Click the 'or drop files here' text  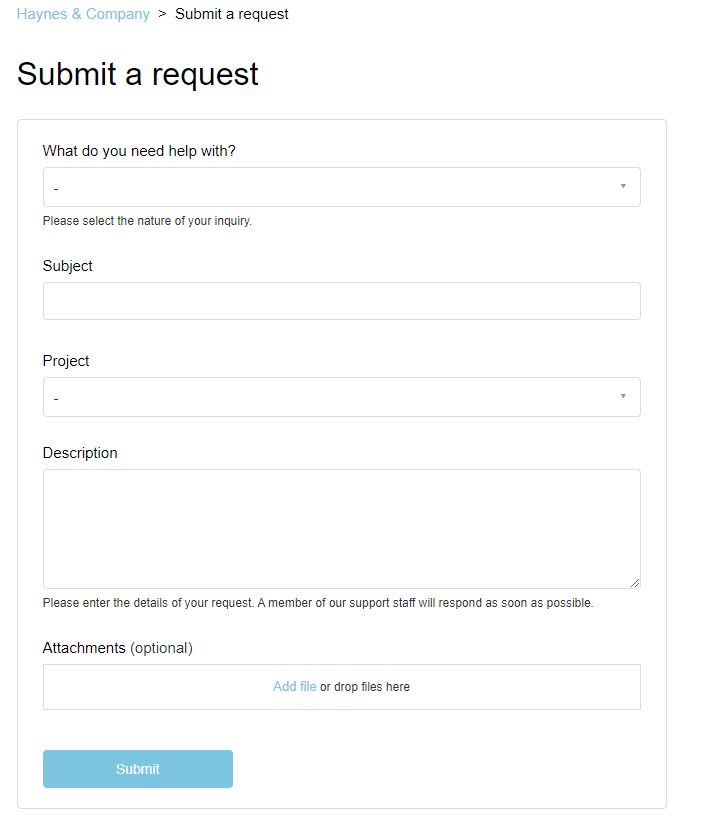(365, 687)
